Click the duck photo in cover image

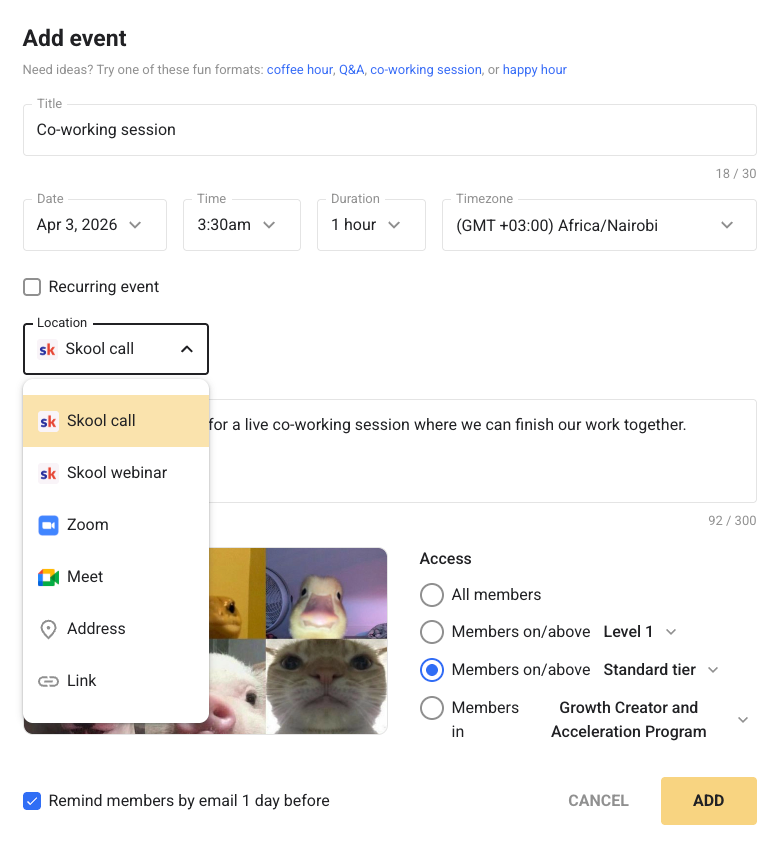pos(326,593)
